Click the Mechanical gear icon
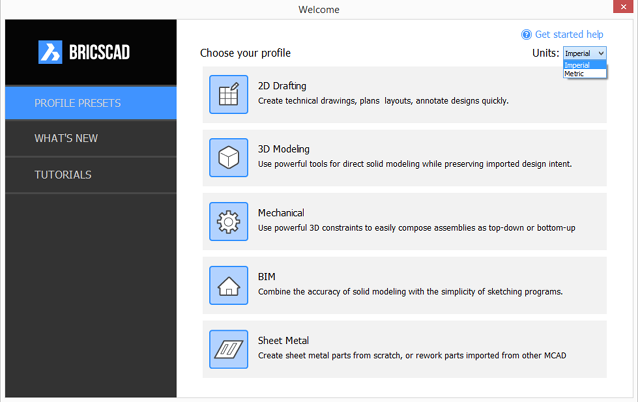 [228, 221]
